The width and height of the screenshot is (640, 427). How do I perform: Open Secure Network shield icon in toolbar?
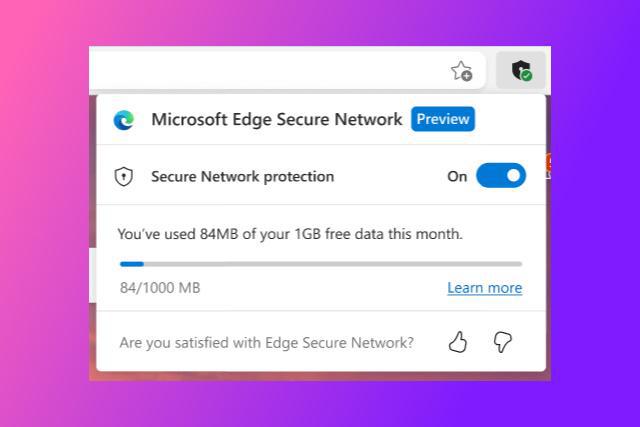(521, 70)
